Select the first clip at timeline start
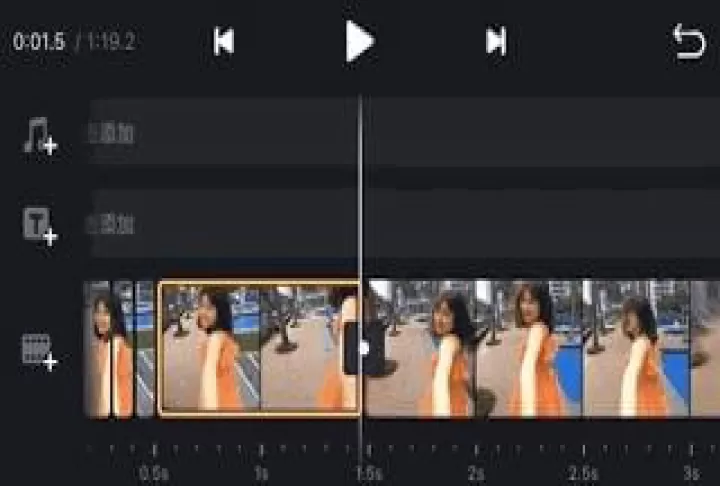Image resolution: width=720 pixels, height=486 pixels. pos(108,348)
